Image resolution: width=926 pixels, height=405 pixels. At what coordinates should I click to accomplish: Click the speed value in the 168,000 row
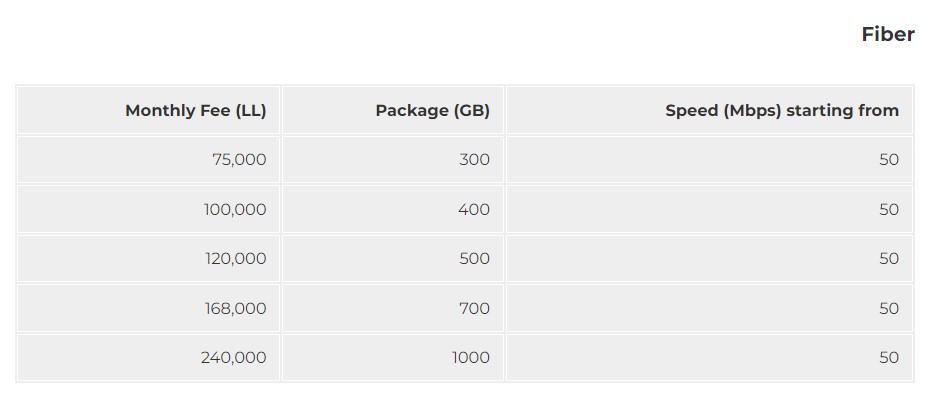(x=889, y=309)
